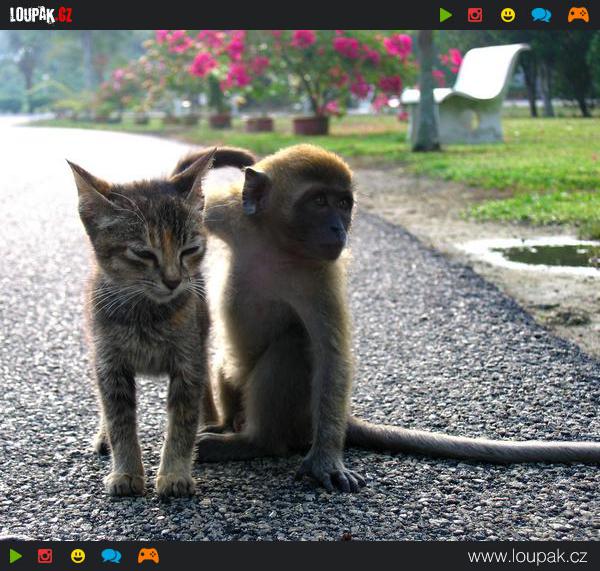Viewport: 600px width, 571px height.
Task: Click the smiley face icon in bottom bar
Action: [x=78, y=556]
